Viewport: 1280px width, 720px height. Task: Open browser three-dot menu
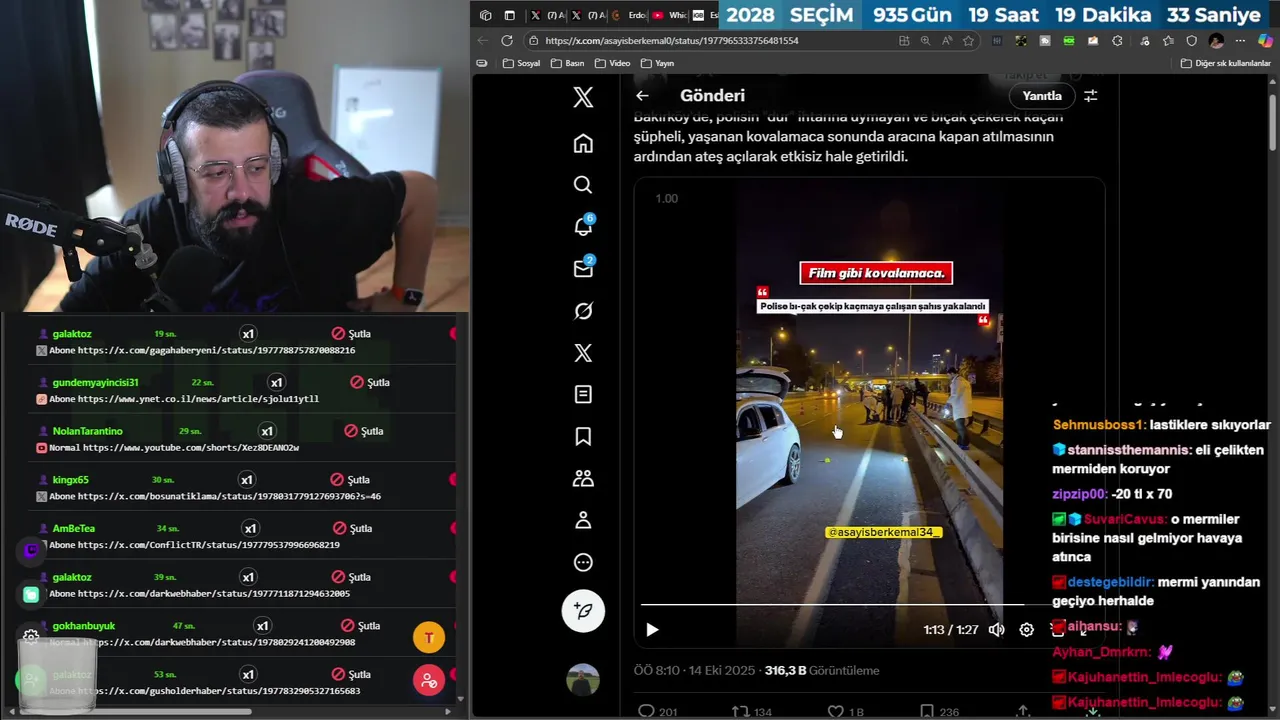pos(1240,41)
